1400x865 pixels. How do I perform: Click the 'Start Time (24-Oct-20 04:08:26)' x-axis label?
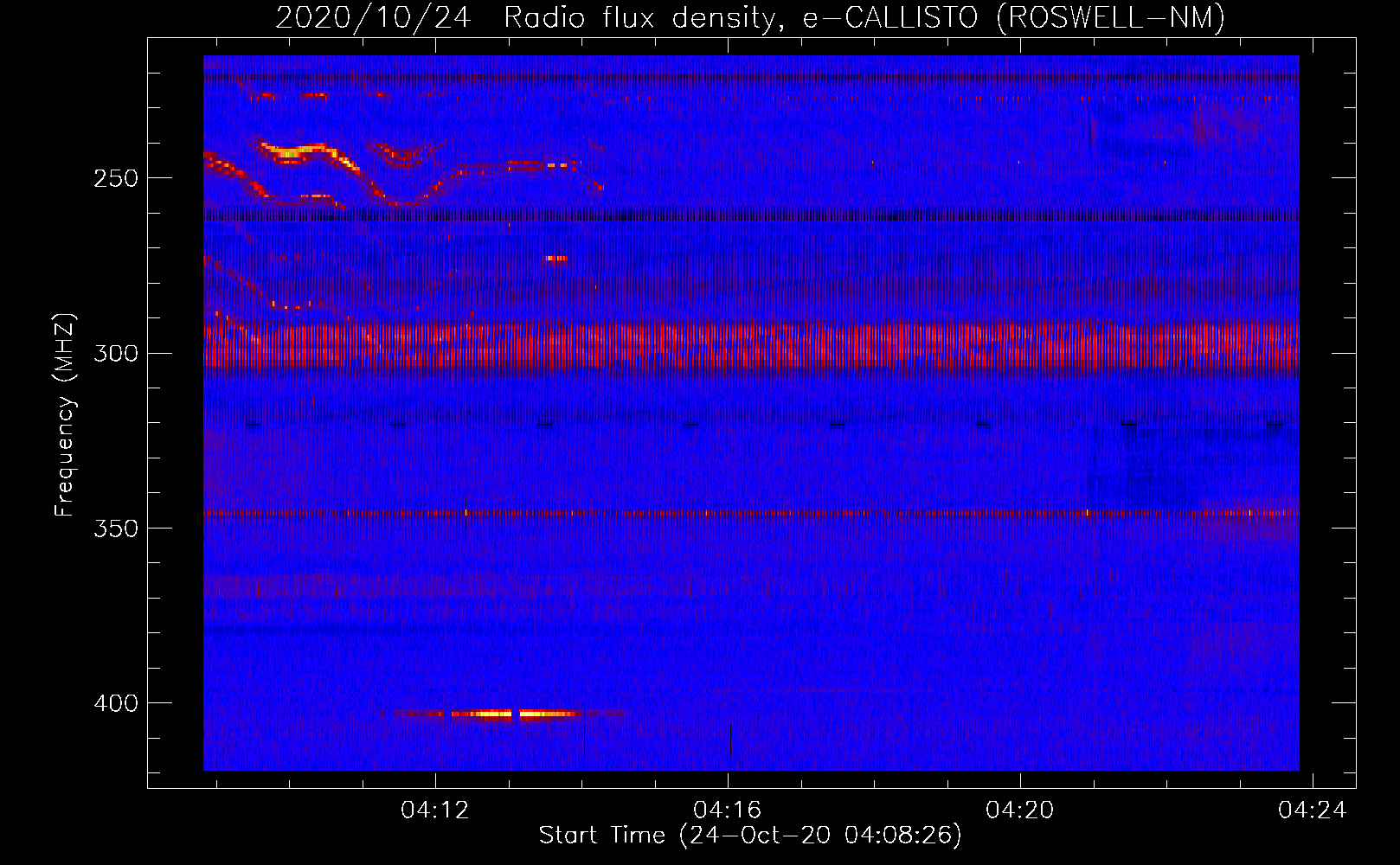750,836
